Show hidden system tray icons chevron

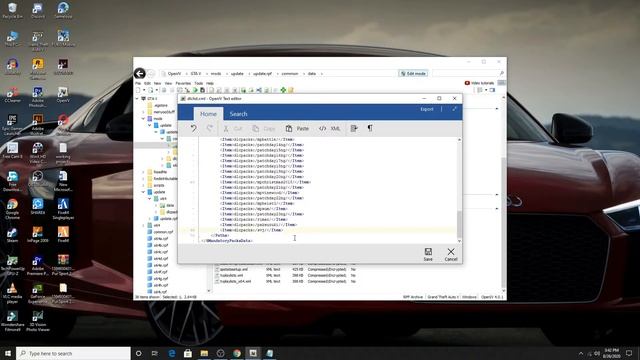pyautogui.click(x=581, y=353)
